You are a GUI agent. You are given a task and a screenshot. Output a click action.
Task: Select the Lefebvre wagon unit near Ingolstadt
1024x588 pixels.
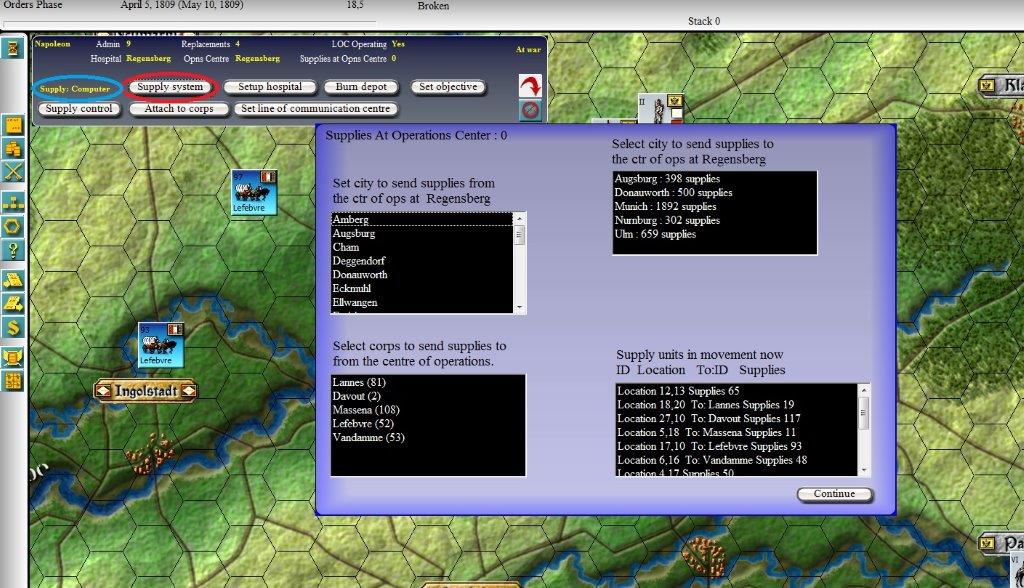pyautogui.click(x=161, y=344)
